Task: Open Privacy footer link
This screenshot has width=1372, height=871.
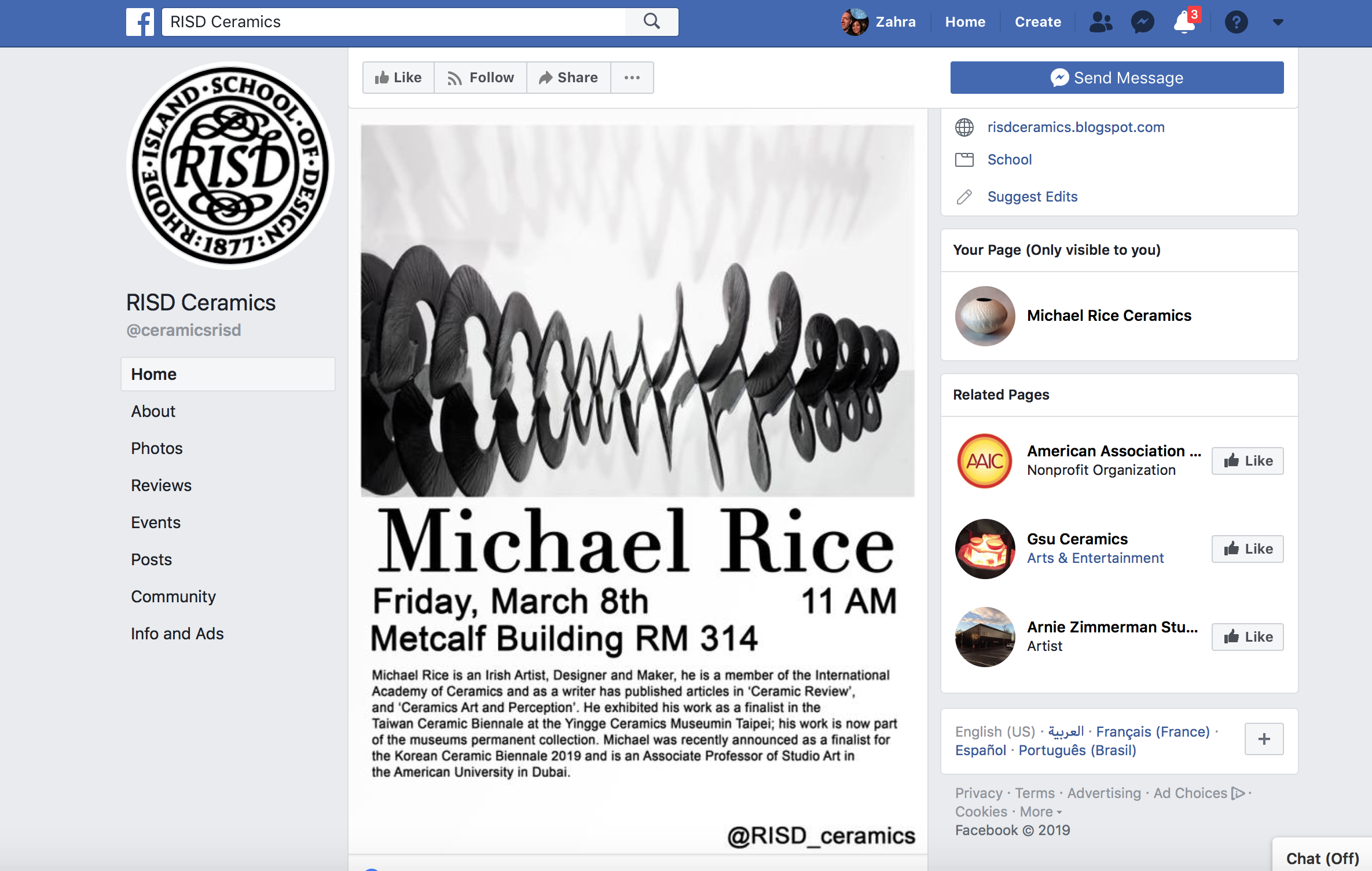Action: [x=978, y=793]
